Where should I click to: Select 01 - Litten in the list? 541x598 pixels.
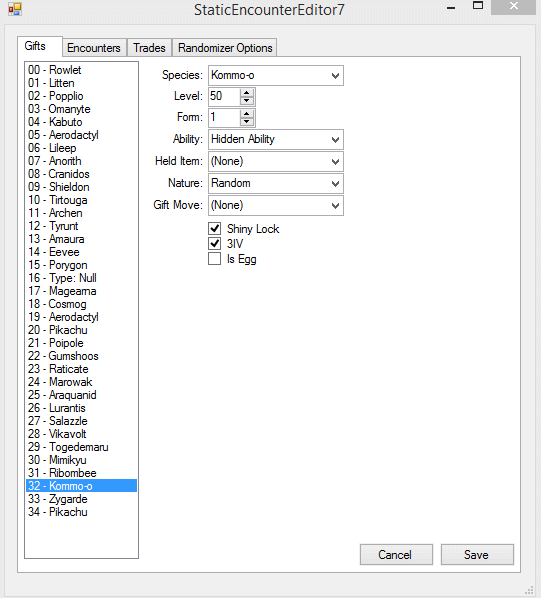pyautogui.click(x=81, y=83)
